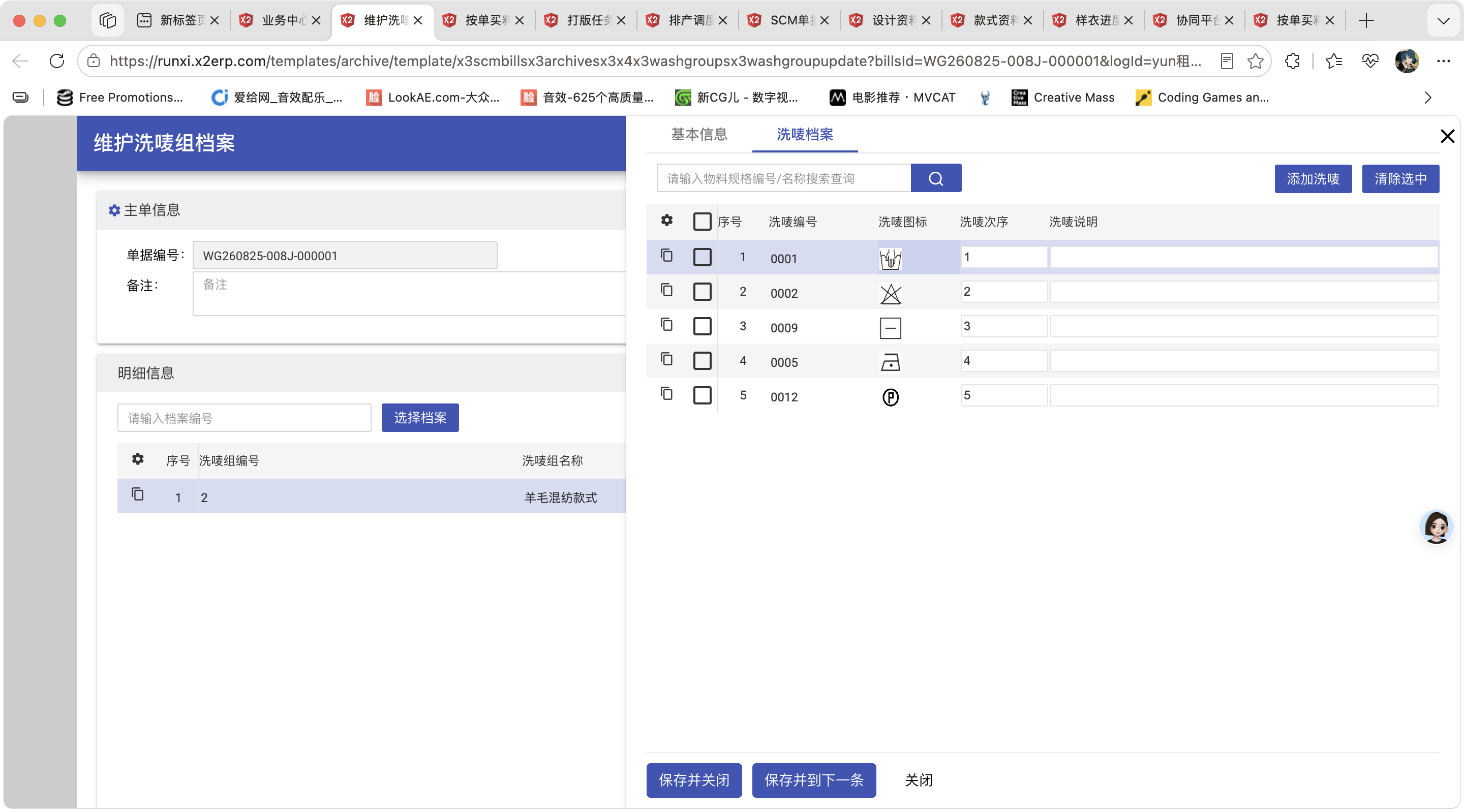The image size is (1464, 812).
Task: Click the 主单信息 gear icon
Action: pyautogui.click(x=114, y=210)
